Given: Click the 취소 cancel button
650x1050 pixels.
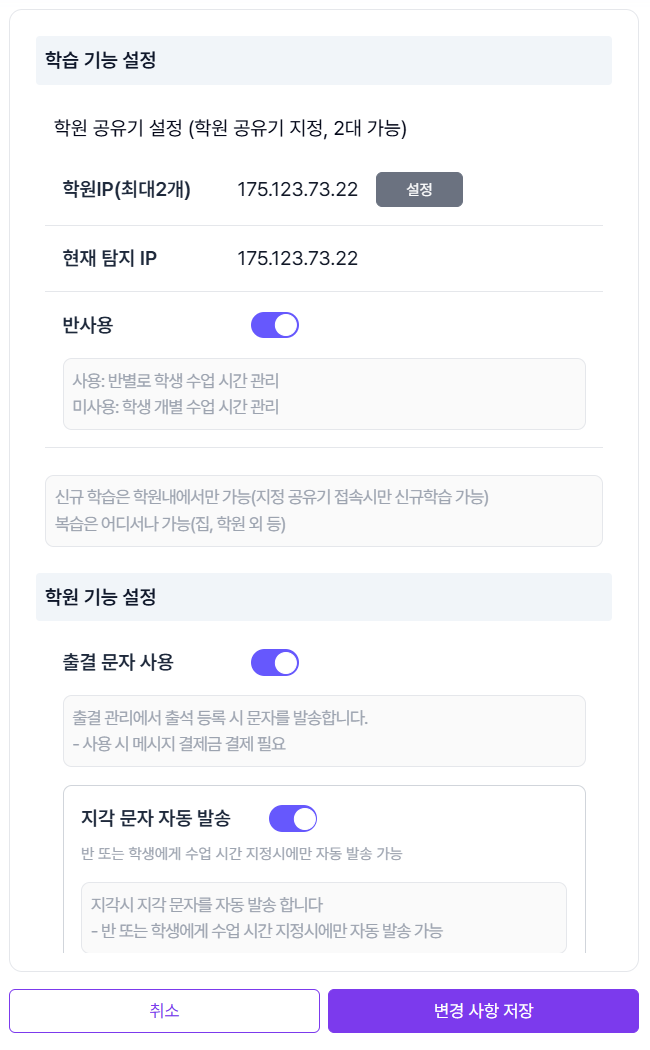Looking at the screenshot, I should (x=164, y=1010).
